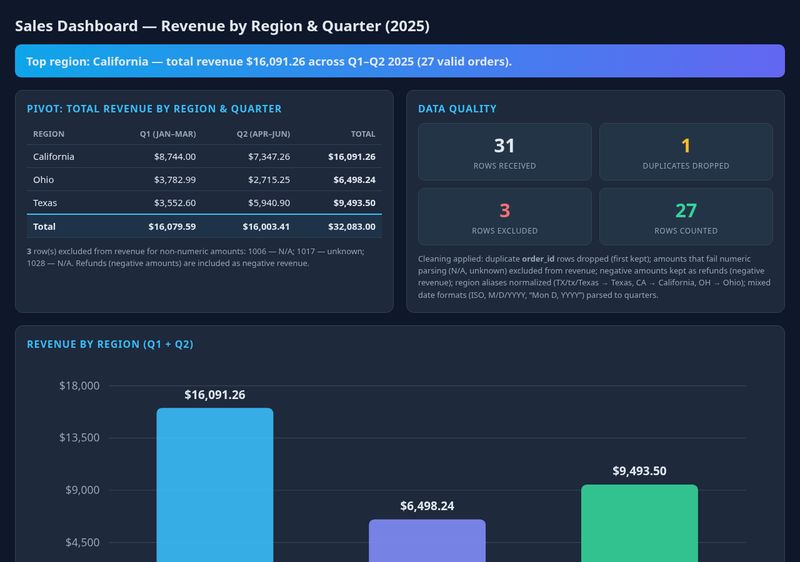800x562 pixels.
Task: Click grand total $32,083.00
Action: pos(352,226)
